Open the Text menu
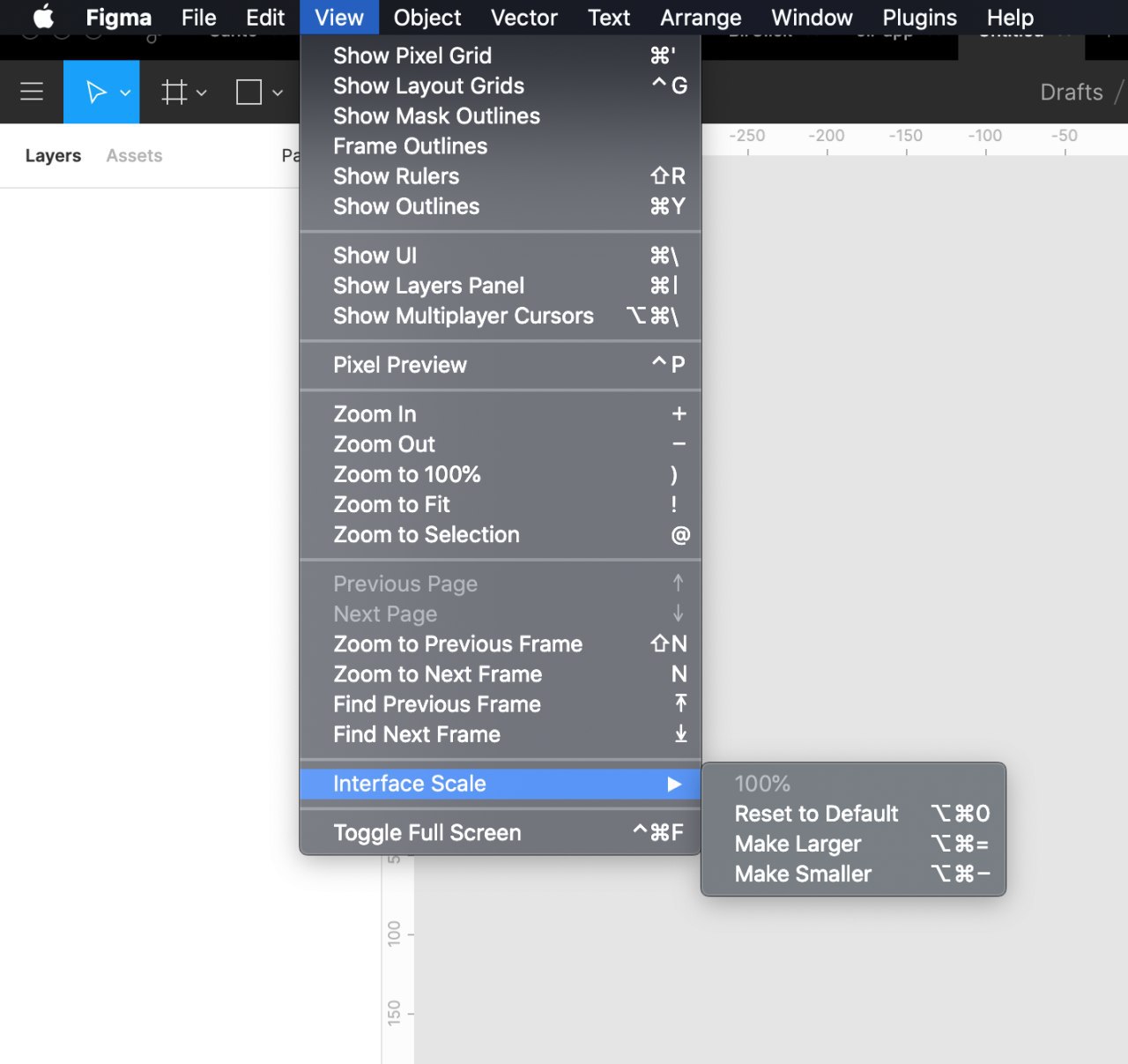This screenshot has width=1128, height=1064. coord(609,18)
